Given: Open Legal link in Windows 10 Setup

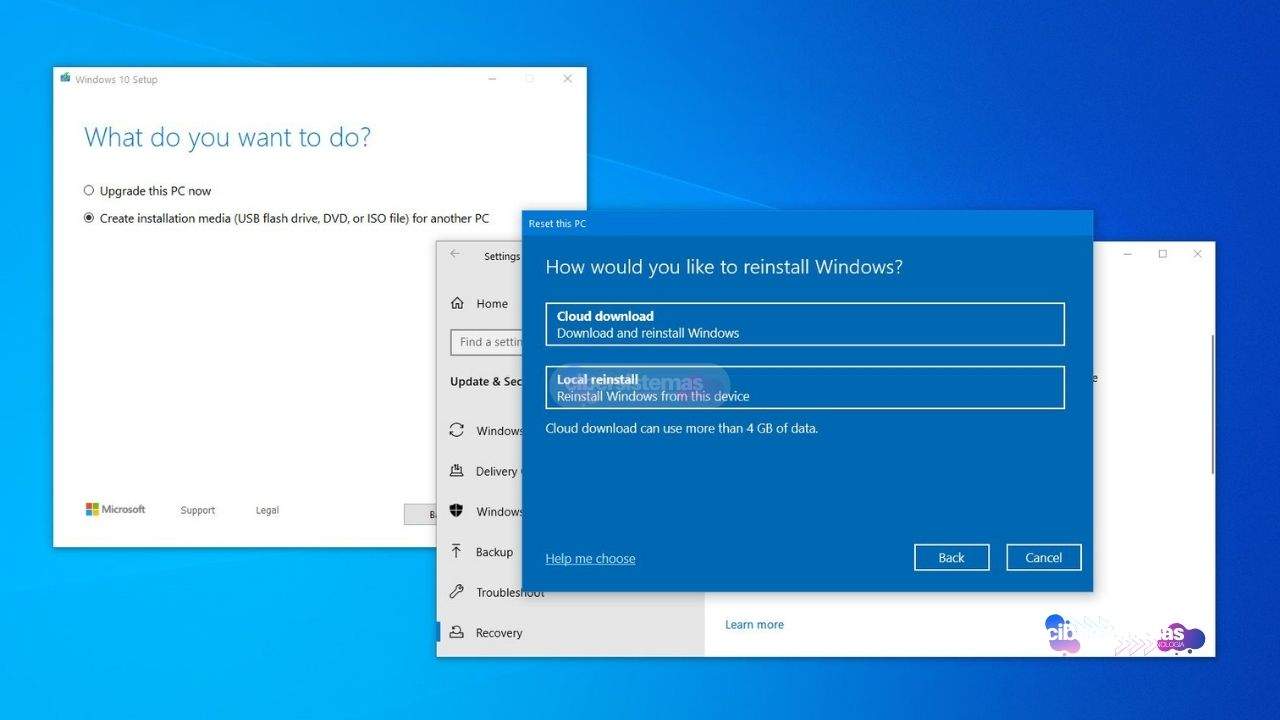Looking at the screenshot, I should 267,510.
